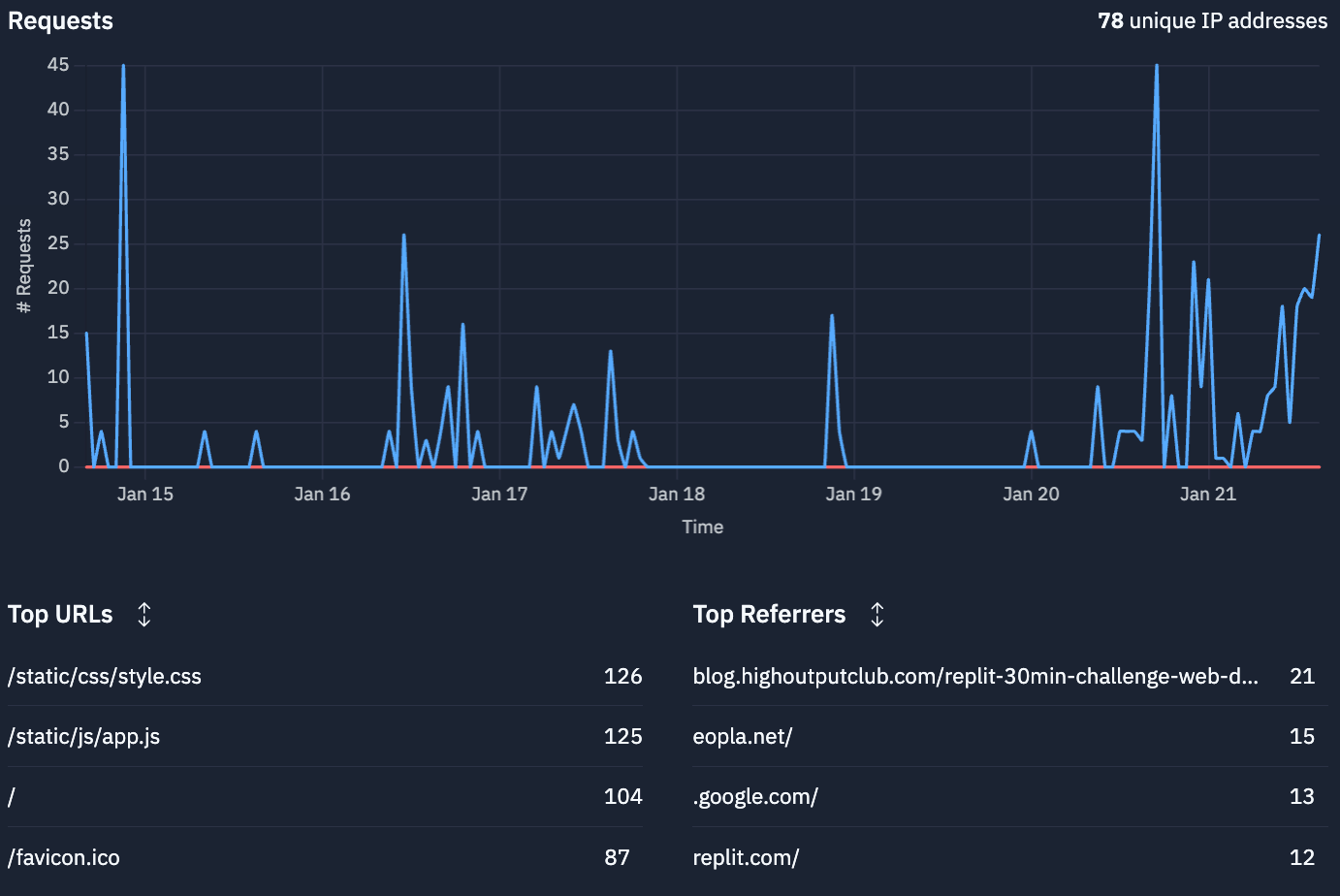Click the Jan 18 axis label
This screenshot has width=1340, height=896.
pos(677,494)
